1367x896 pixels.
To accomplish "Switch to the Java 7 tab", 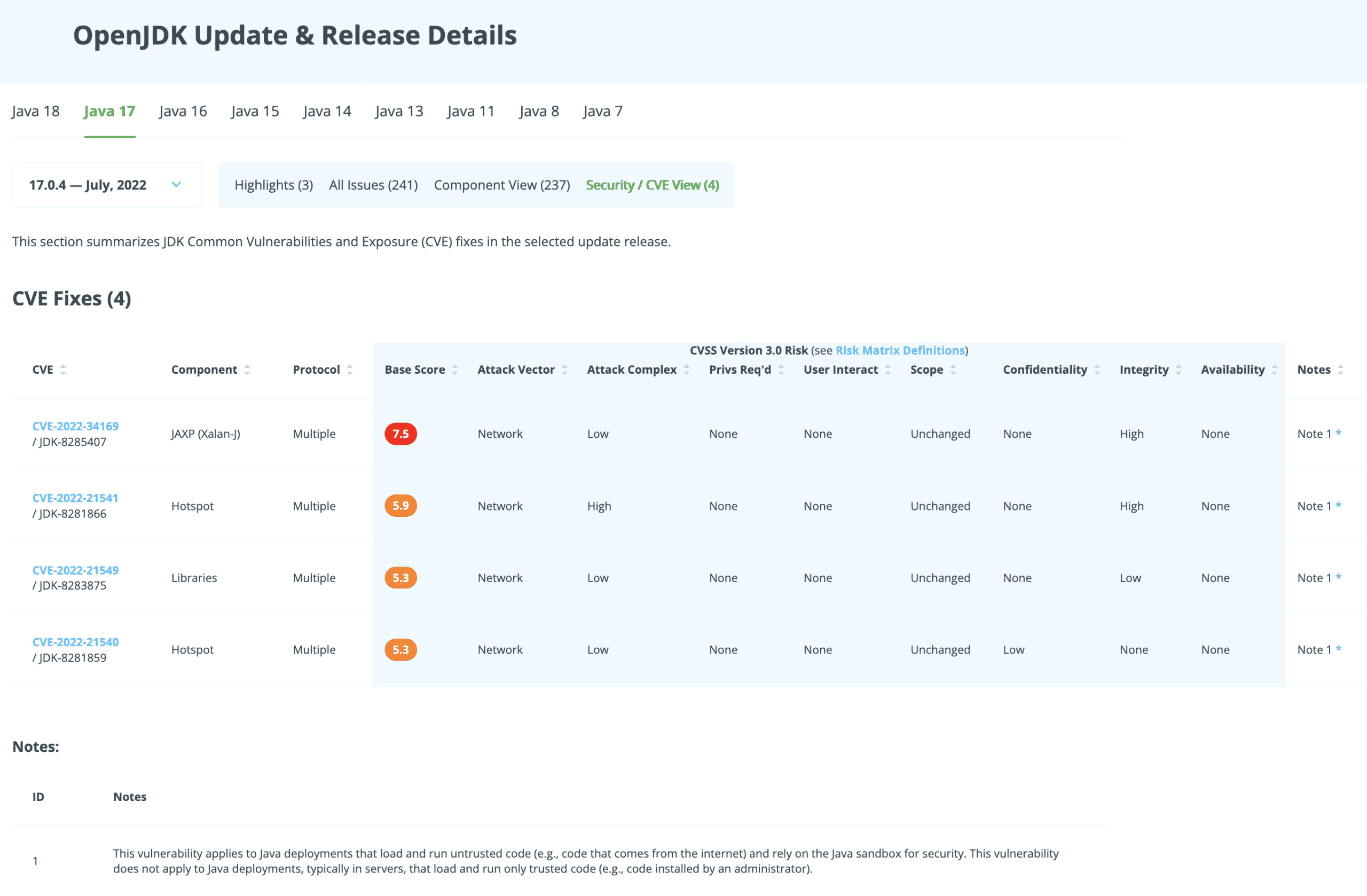I will coord(603,112).
